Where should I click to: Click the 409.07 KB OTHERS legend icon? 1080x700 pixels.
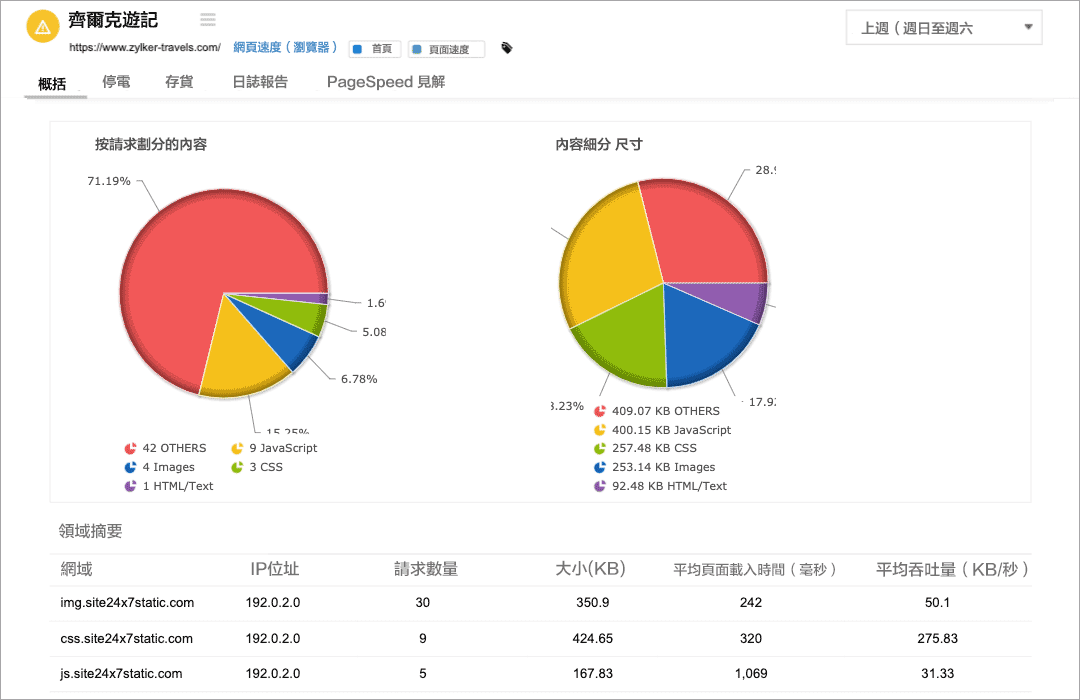(x=600, y=410)
